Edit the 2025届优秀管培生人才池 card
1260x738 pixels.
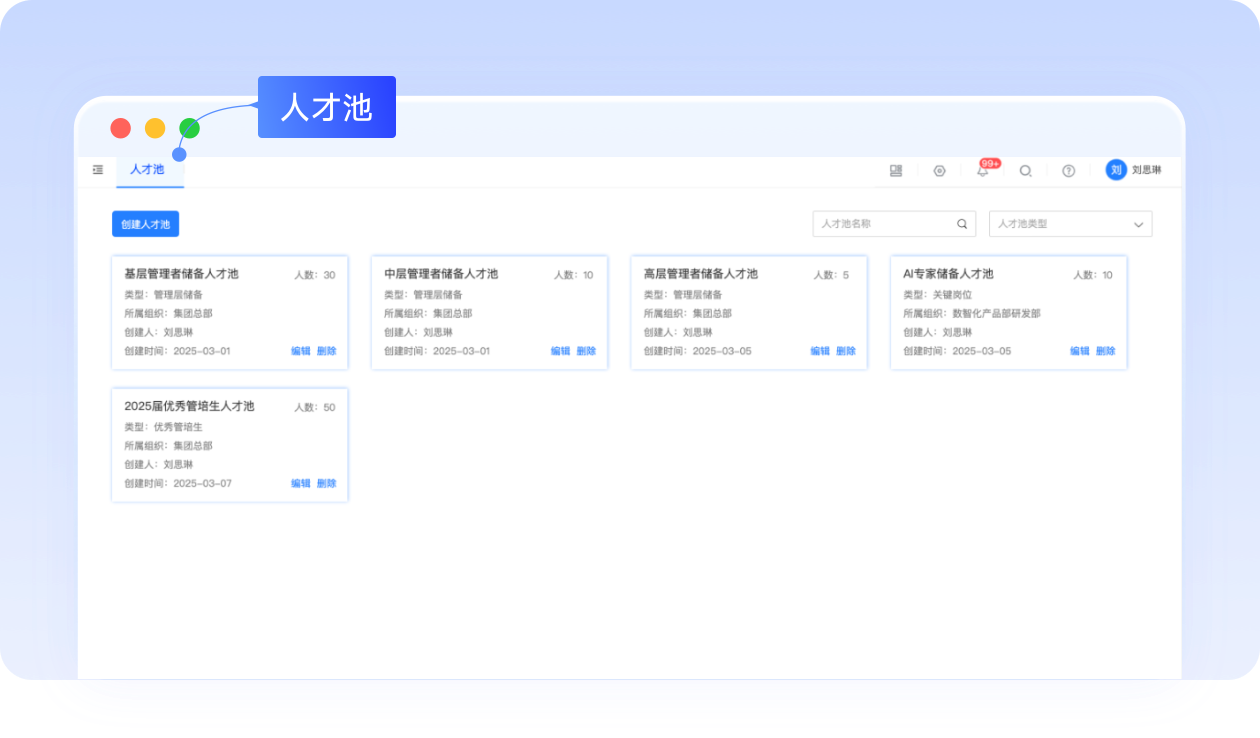coord(300,483)
